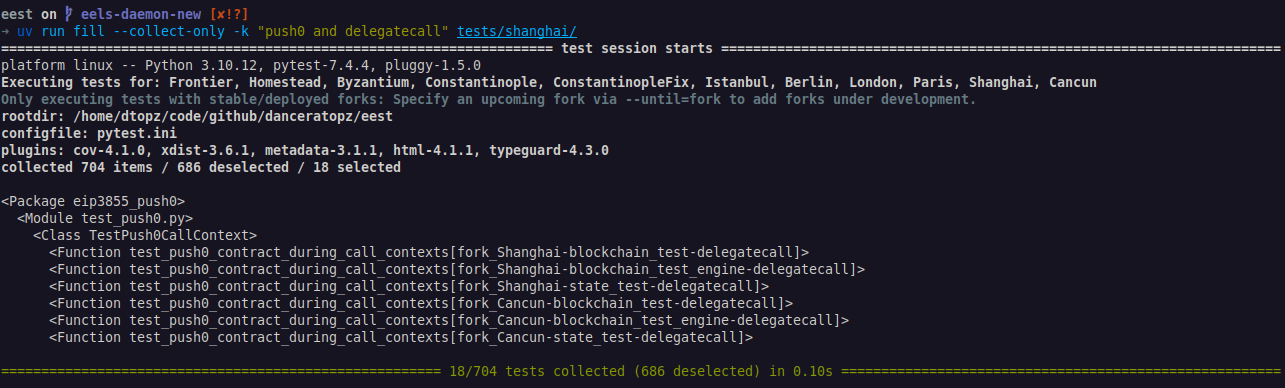Click the "test session starts" header
This screenshot has height=388, width=1285.
(637, 48)
